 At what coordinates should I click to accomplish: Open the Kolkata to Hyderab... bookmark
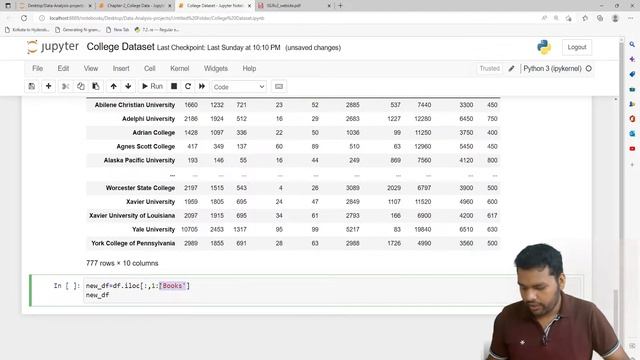[x=27, y=30]
